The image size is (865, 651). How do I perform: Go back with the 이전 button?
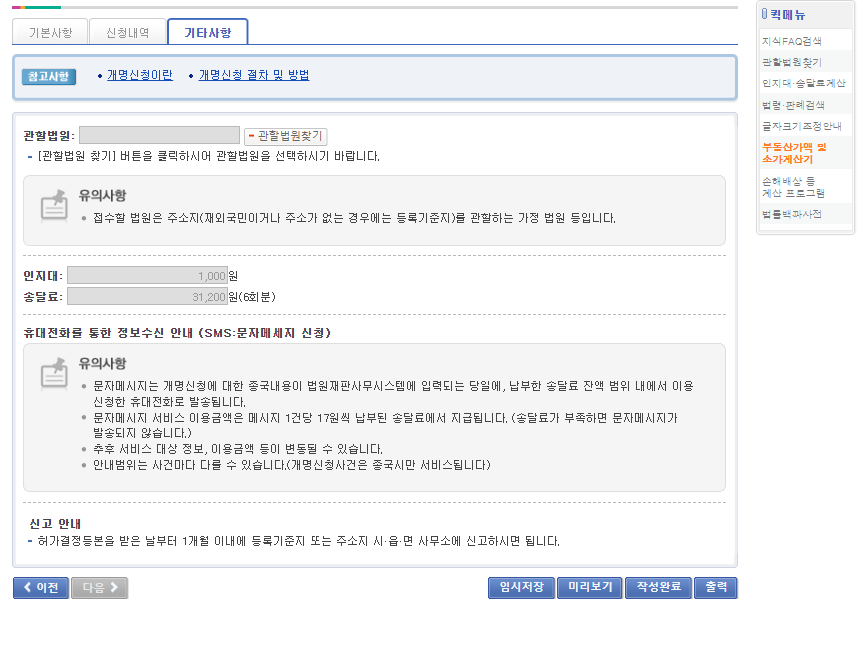pyautogui.click(x=40, y=588)
